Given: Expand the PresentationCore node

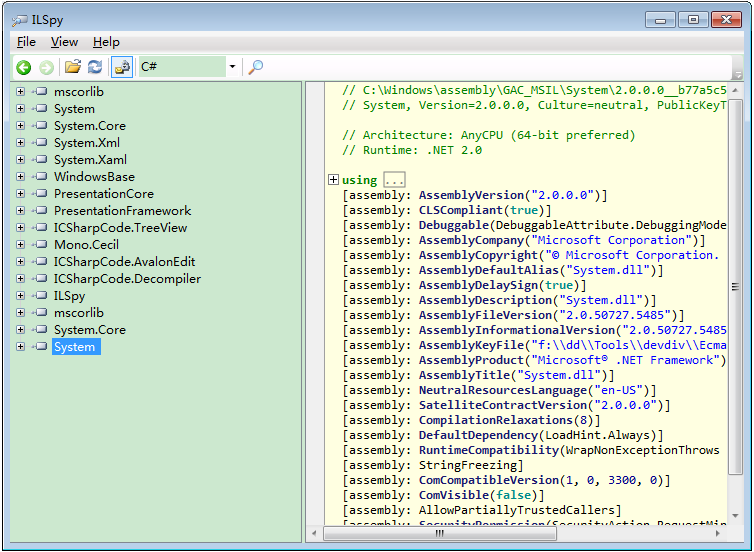Looking at the screenshot, I should tap(20, 193).
